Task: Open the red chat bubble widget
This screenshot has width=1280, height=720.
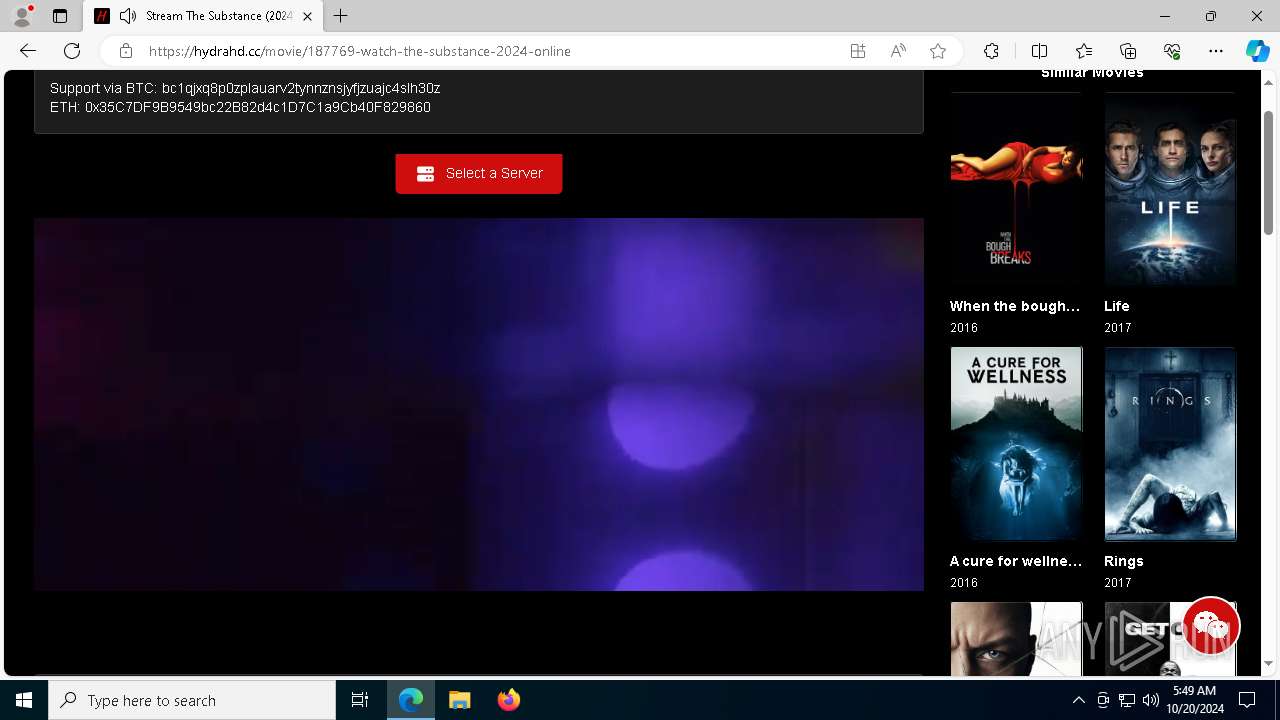Action: click(x=1211, y=626)
